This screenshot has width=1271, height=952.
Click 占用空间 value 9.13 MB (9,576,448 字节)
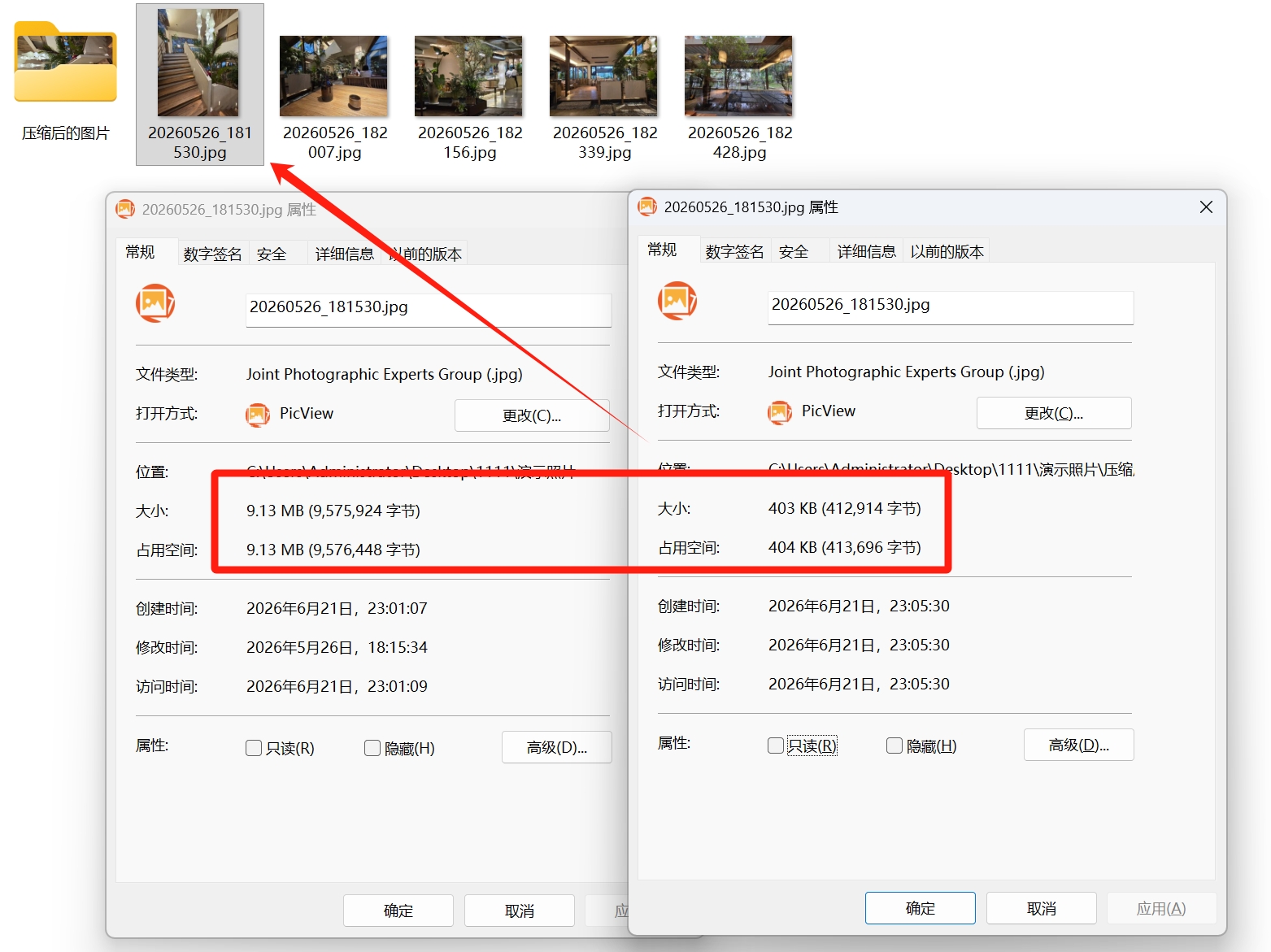pos(333,550)
